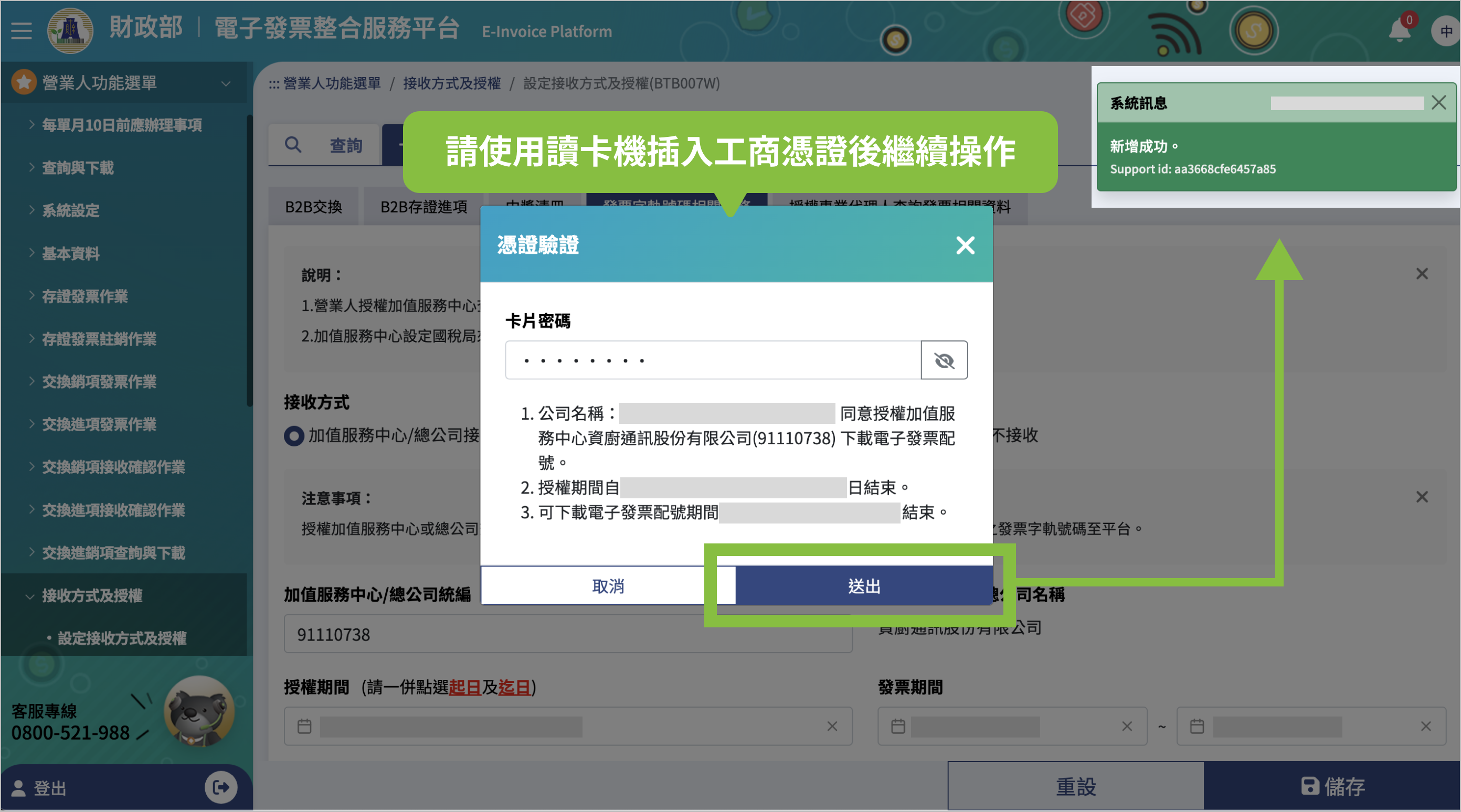
Task: Open the B2B存證進項 tab
Action: (424, 207)
